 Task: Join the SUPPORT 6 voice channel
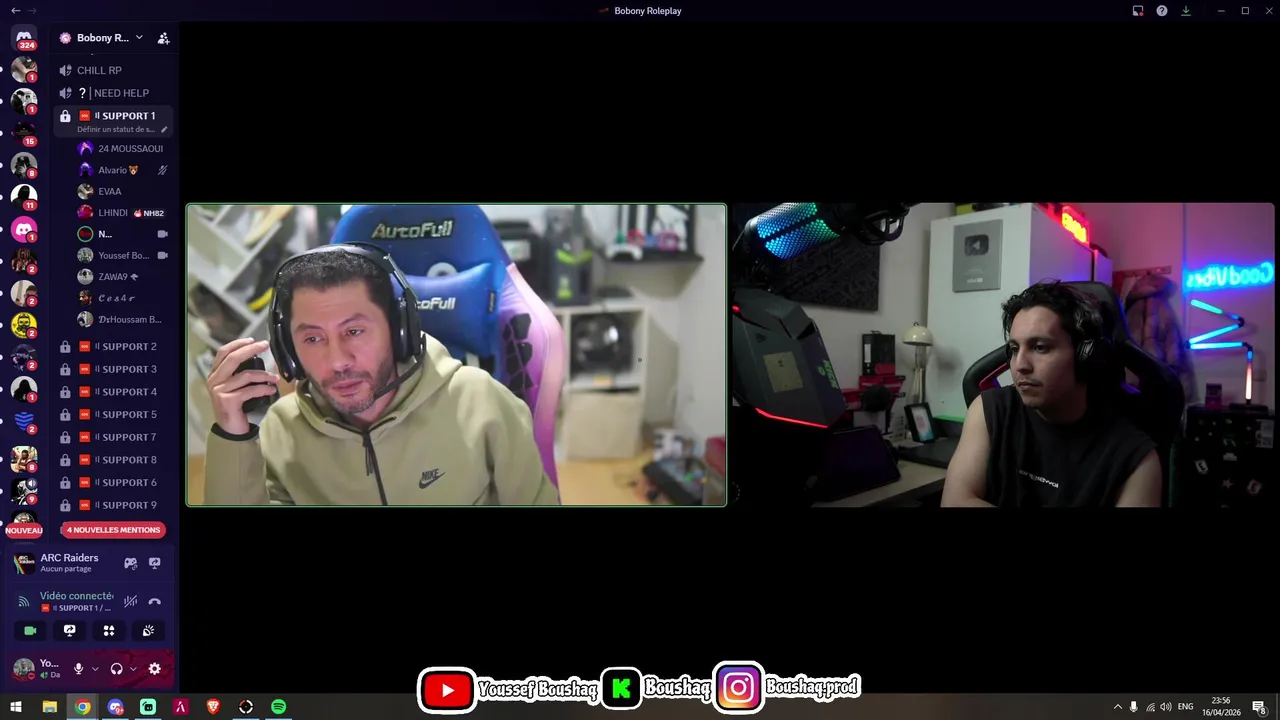[x=113, y=482]
